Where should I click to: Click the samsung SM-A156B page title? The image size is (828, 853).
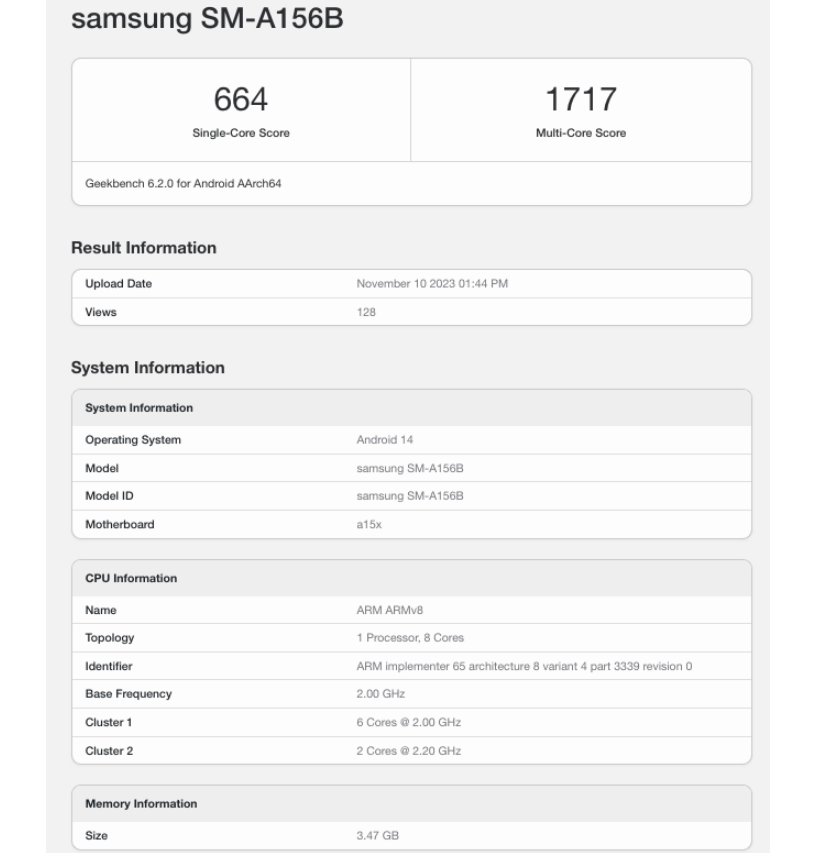pos(210,19)
